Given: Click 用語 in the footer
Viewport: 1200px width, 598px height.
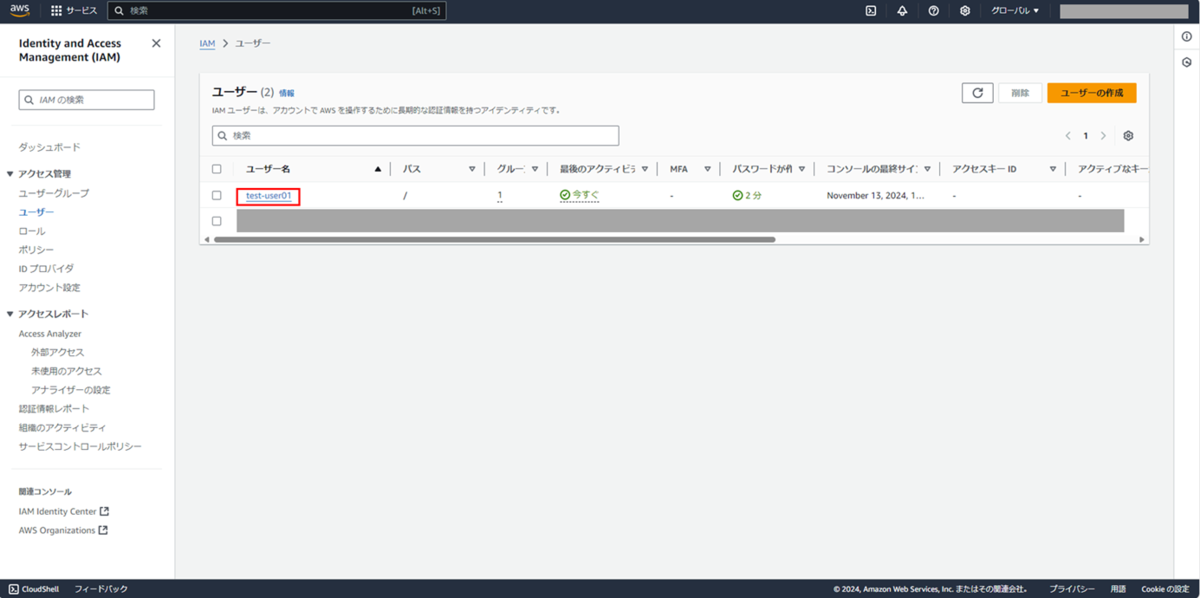Looking at the screenshot, I should (x=1118, y=589).
